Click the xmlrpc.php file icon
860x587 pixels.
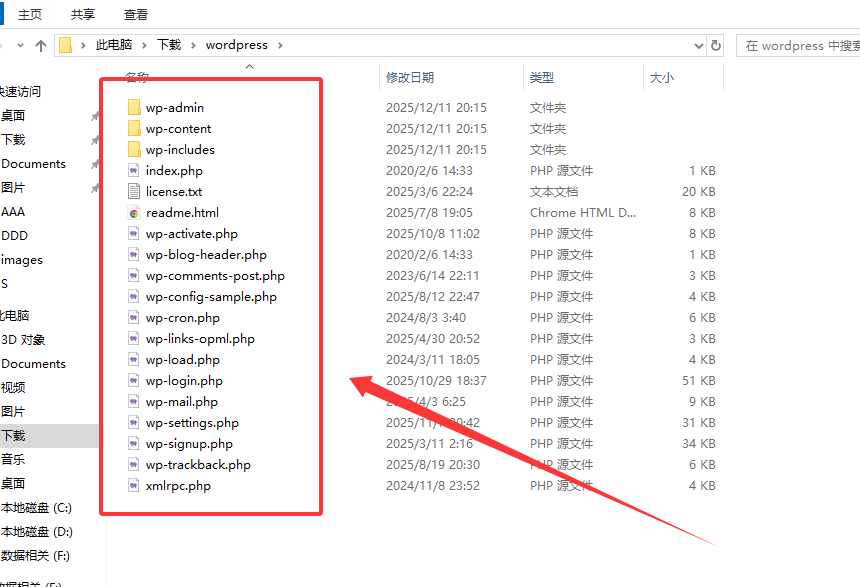point(134,486)
